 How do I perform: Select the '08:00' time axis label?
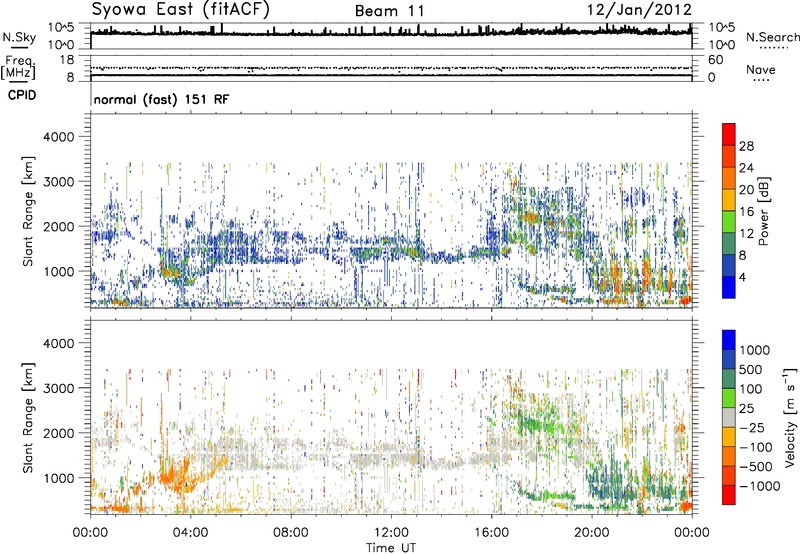pyautogui.click(x=291, y=533)
